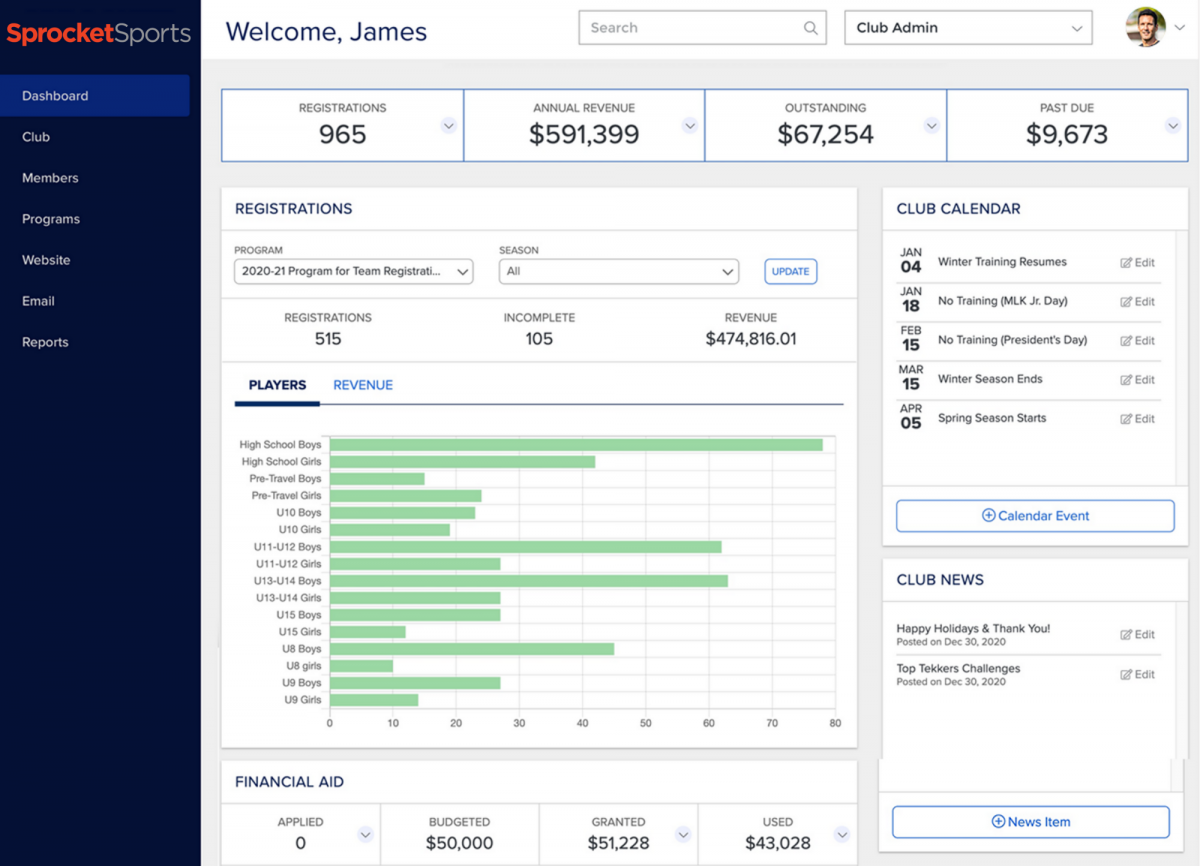
Task: Click into the Search field
Action: coord(690,28)
